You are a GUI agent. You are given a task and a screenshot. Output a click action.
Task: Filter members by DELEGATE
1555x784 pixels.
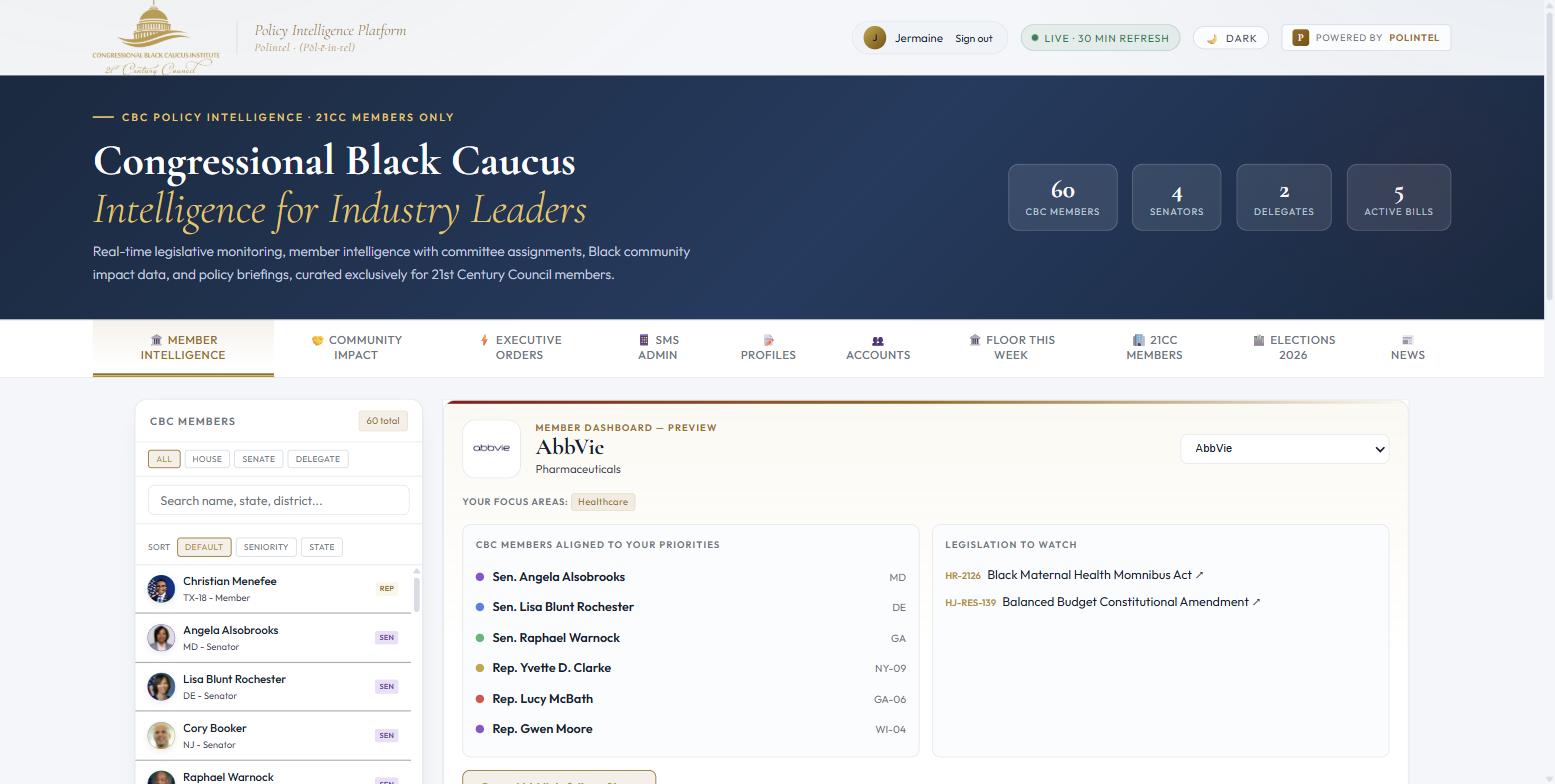tap(318, 459)
